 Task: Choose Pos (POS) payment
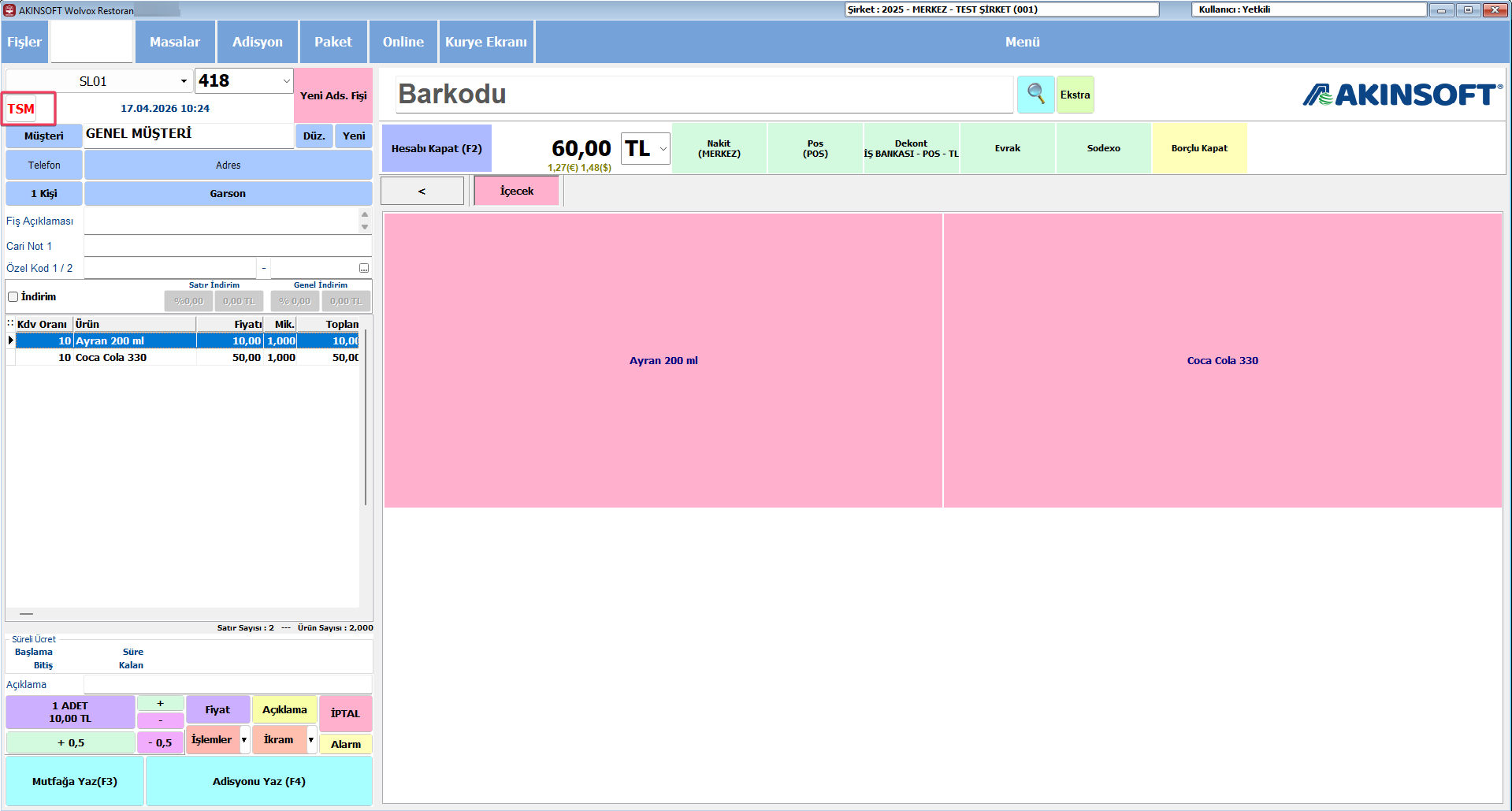pyautogui.click(x=815, y=148)
